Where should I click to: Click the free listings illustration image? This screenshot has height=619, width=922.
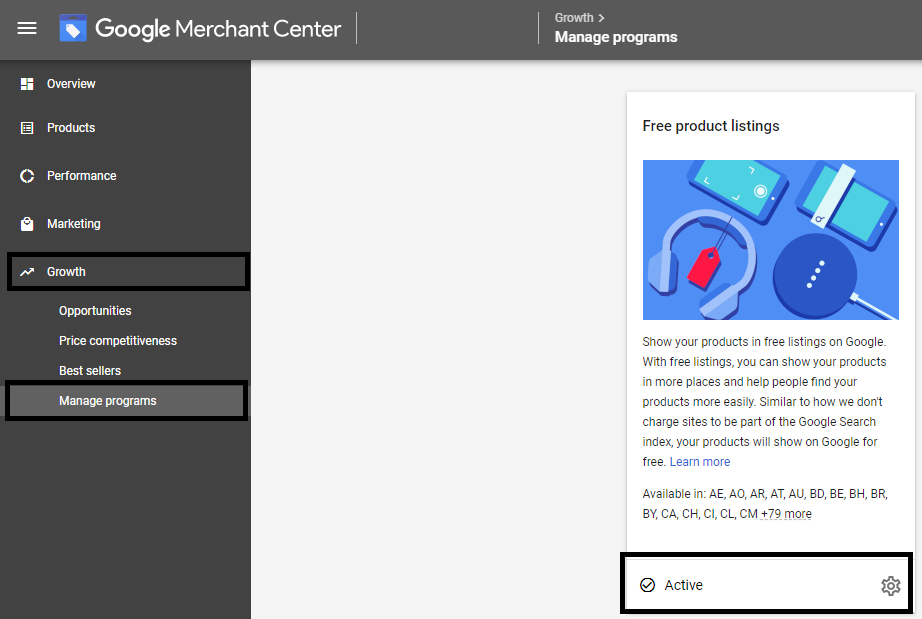(770, 240)
